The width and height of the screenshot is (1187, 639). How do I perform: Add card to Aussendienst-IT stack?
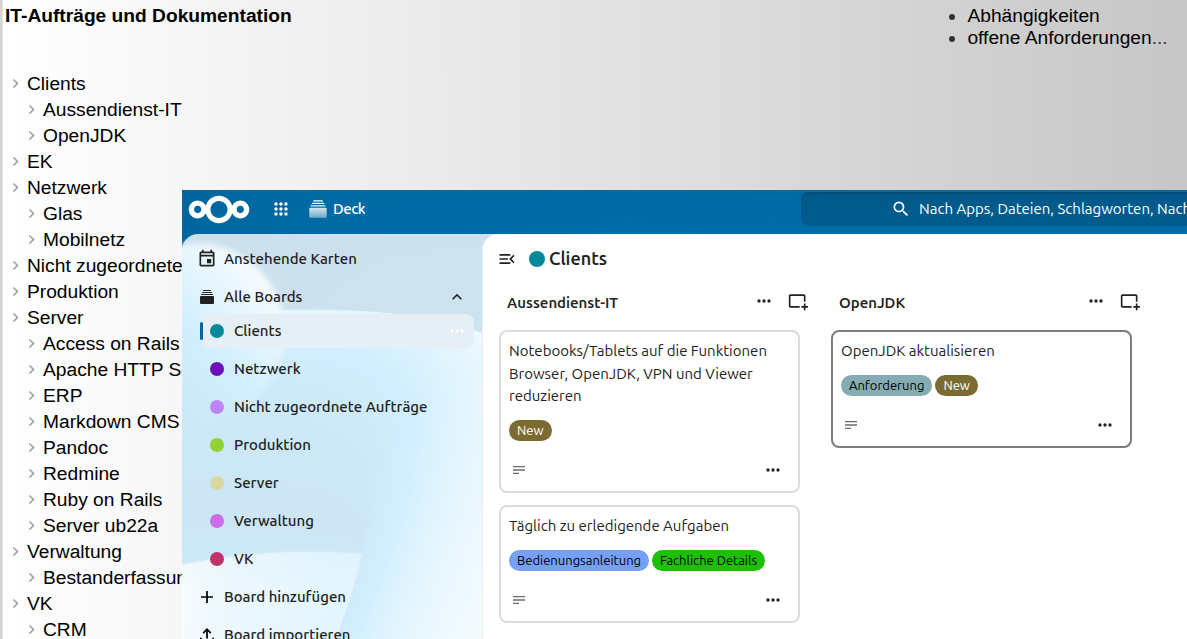(798, 302)
